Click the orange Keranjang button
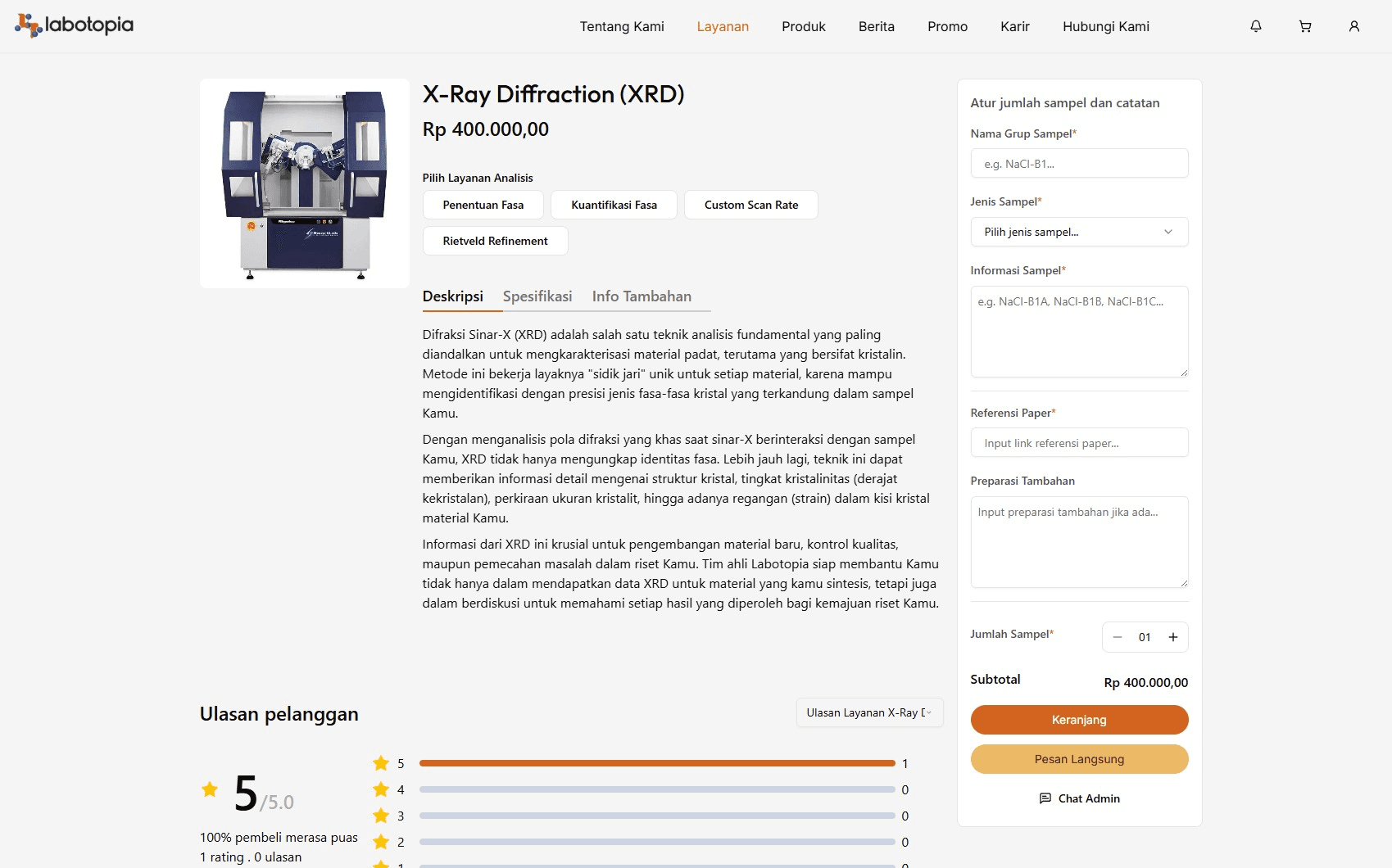The image size is (1392, 868). click(1079, 720)
